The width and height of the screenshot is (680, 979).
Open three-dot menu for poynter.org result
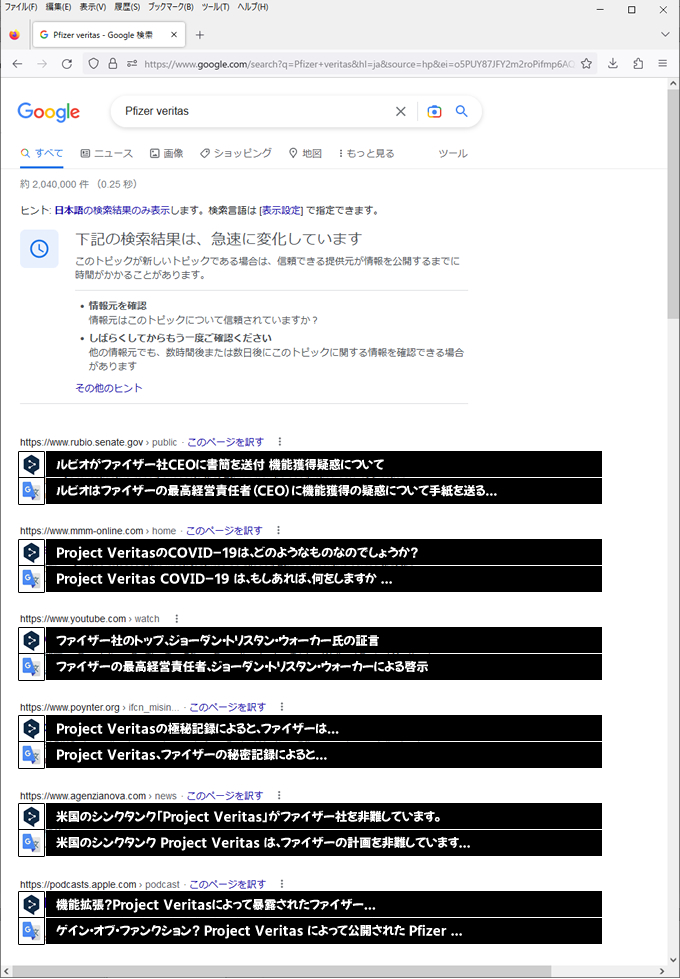(x=282, y=707)
